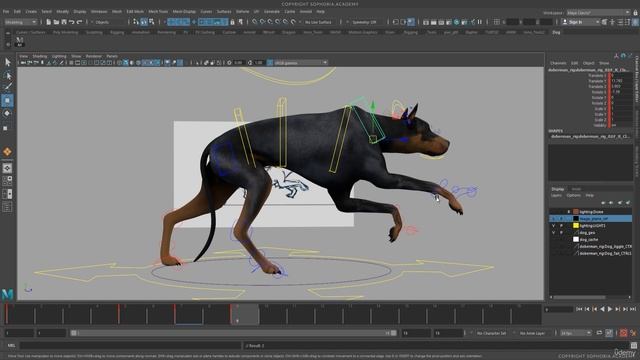Click the orange last-used tool icon
The width and height of the screenshot is (640, 360).
(x=7, y=151)
